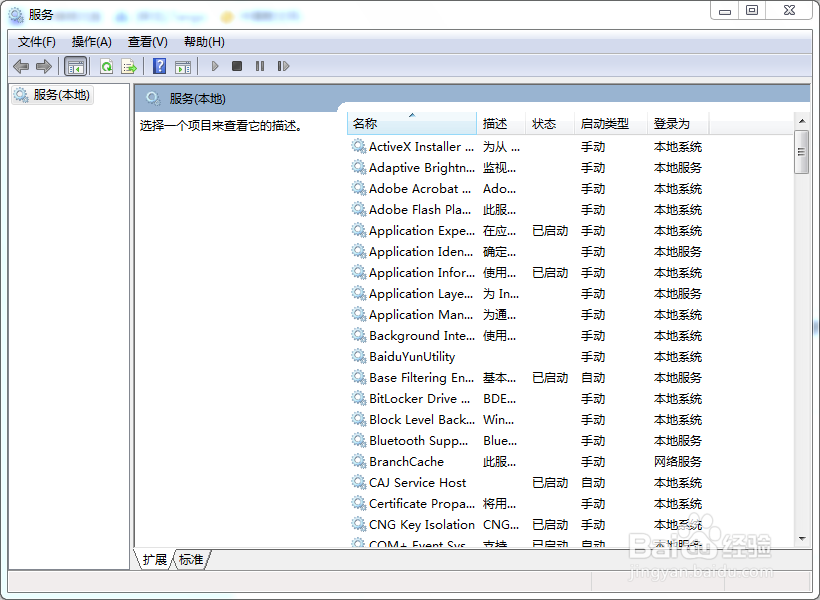Sort by the 状态 column header
This screenshot has width=820, height=600.
(550, 123)
